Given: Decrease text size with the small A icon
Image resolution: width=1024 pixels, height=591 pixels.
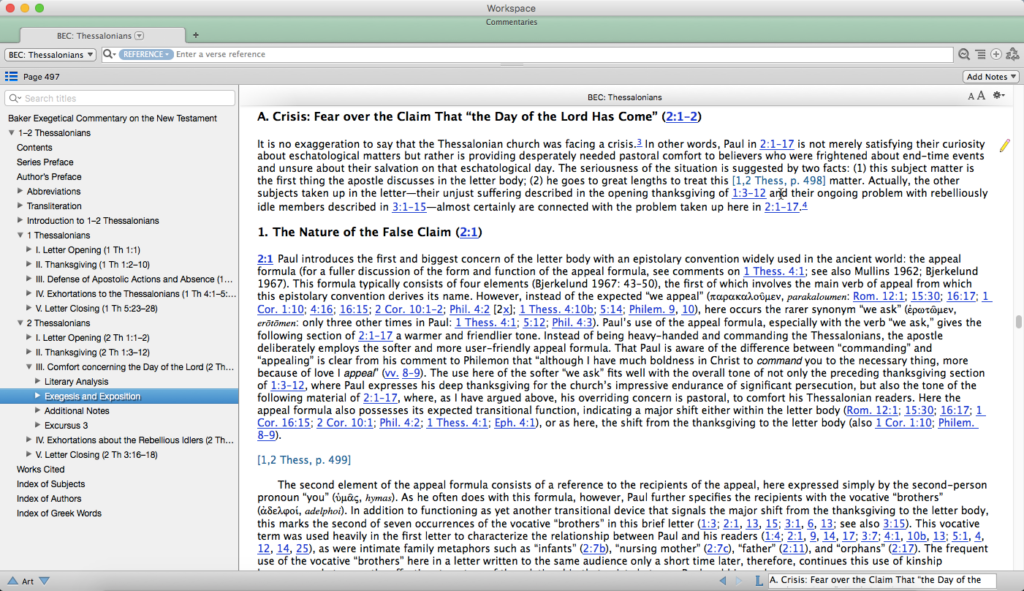Looking at the screenshot, I should [971, 95].
